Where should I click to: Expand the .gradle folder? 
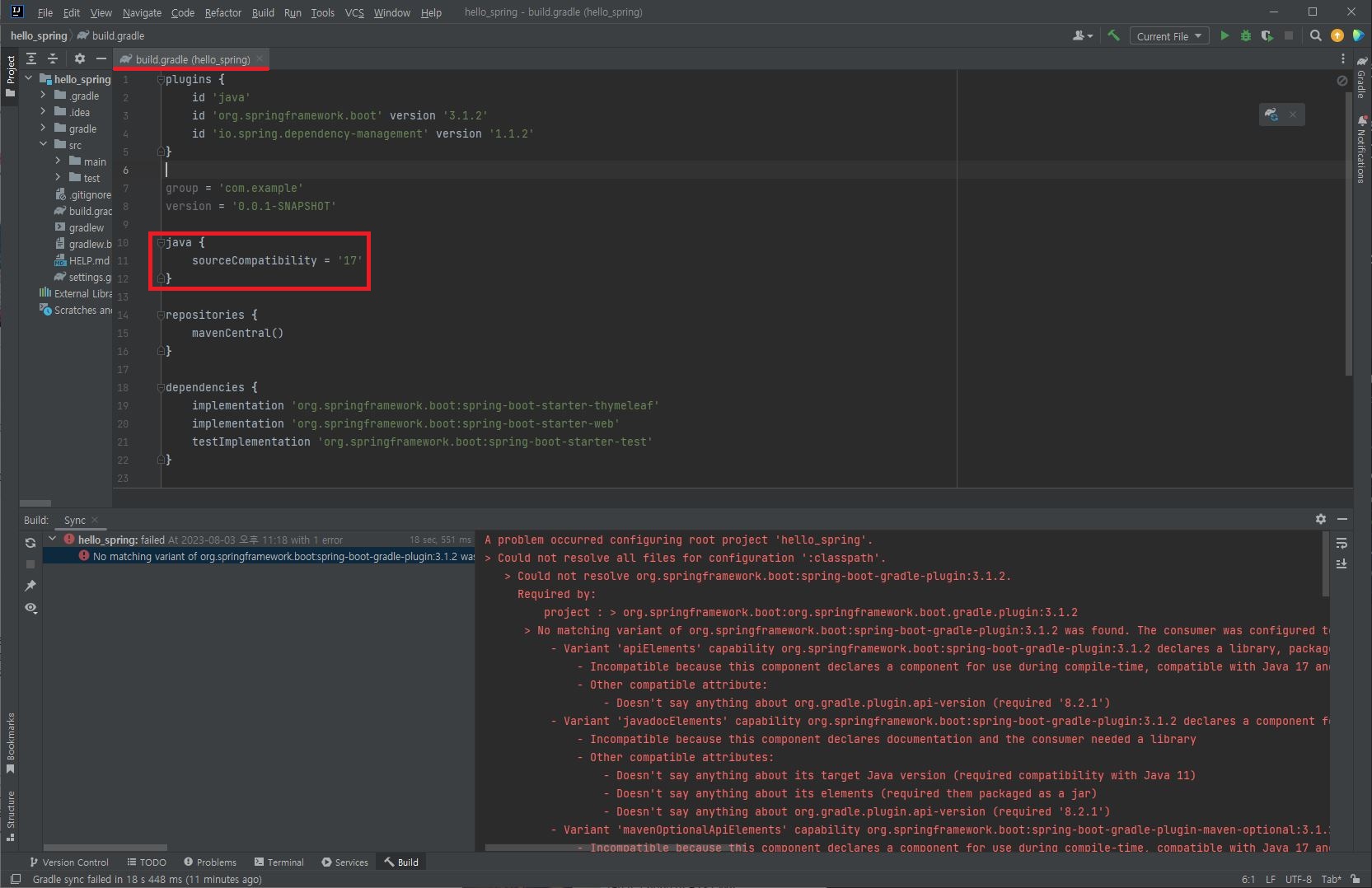click(x=43, y=95)
